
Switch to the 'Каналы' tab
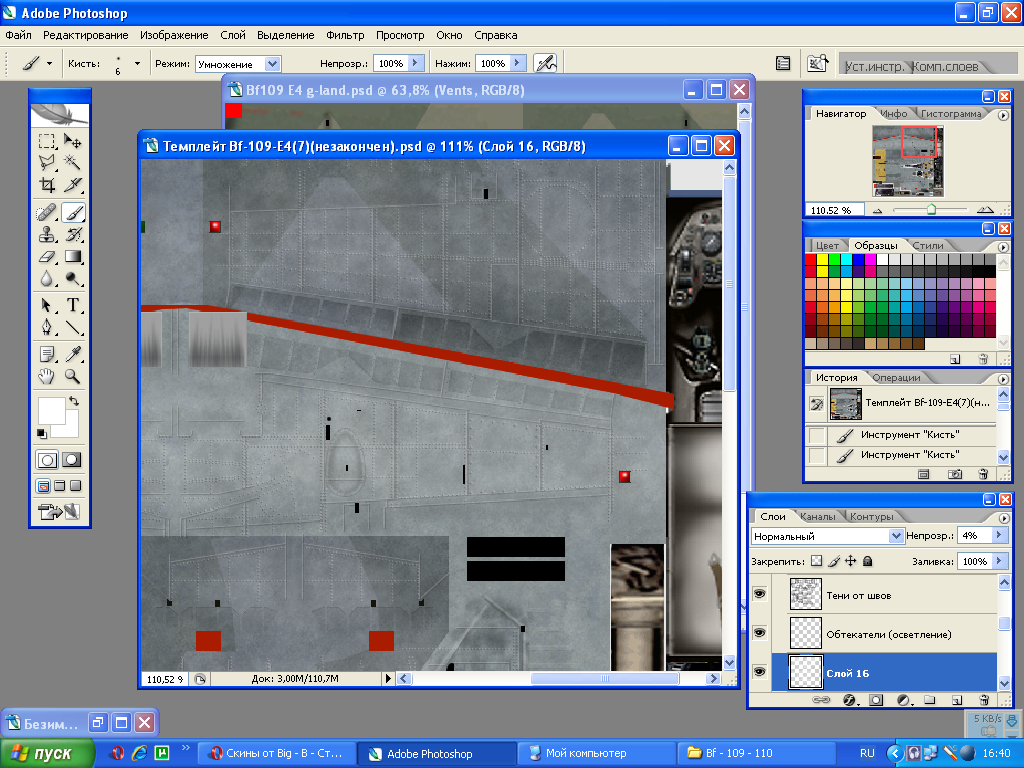click(819, 517)
